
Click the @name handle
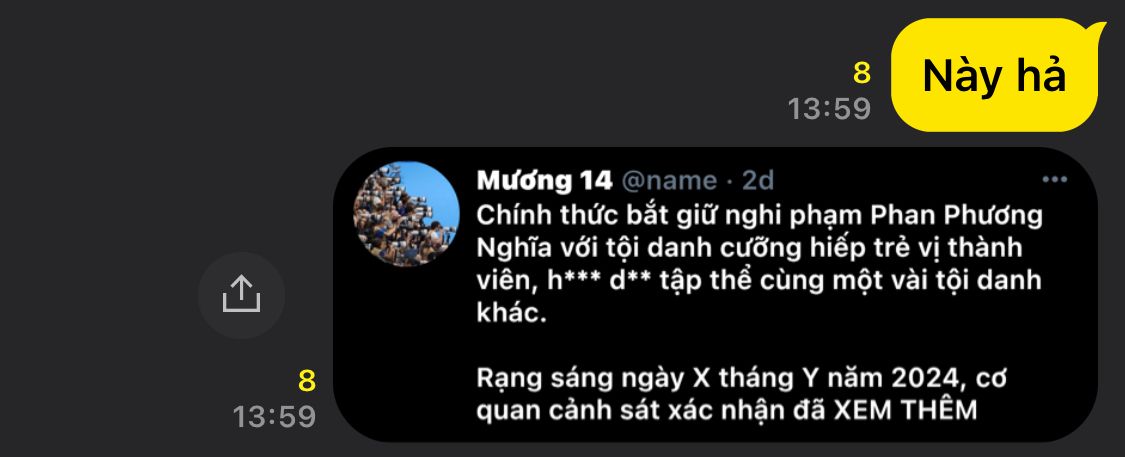click(x=669, y=181)
